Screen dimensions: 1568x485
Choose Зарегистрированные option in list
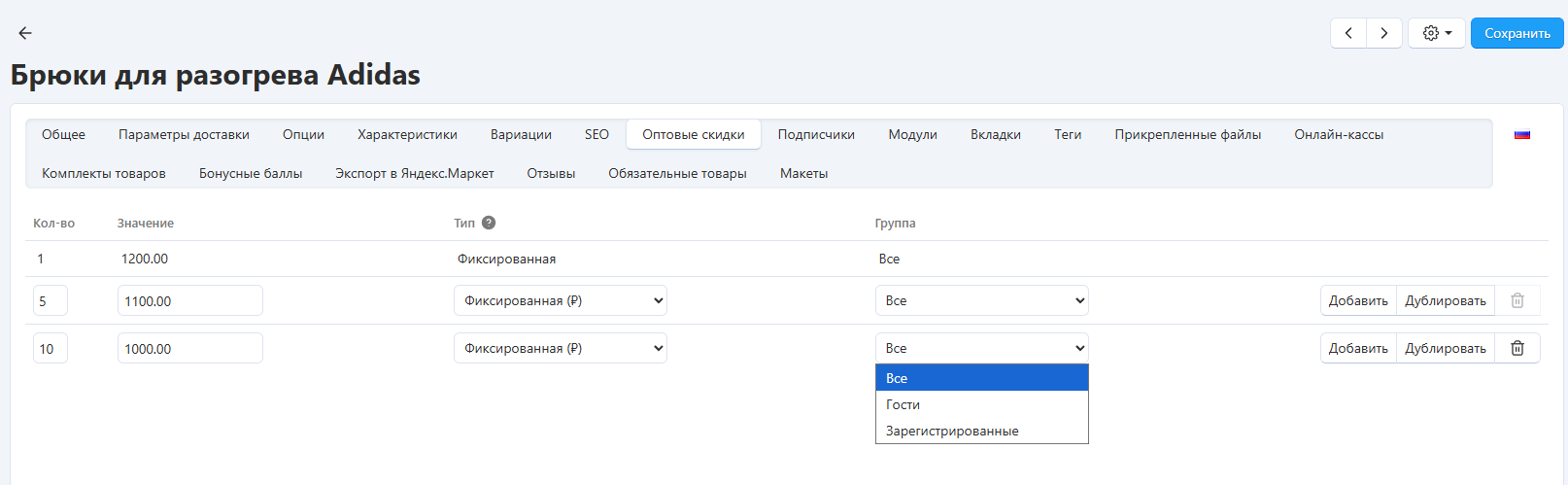(x=982, y=431)
